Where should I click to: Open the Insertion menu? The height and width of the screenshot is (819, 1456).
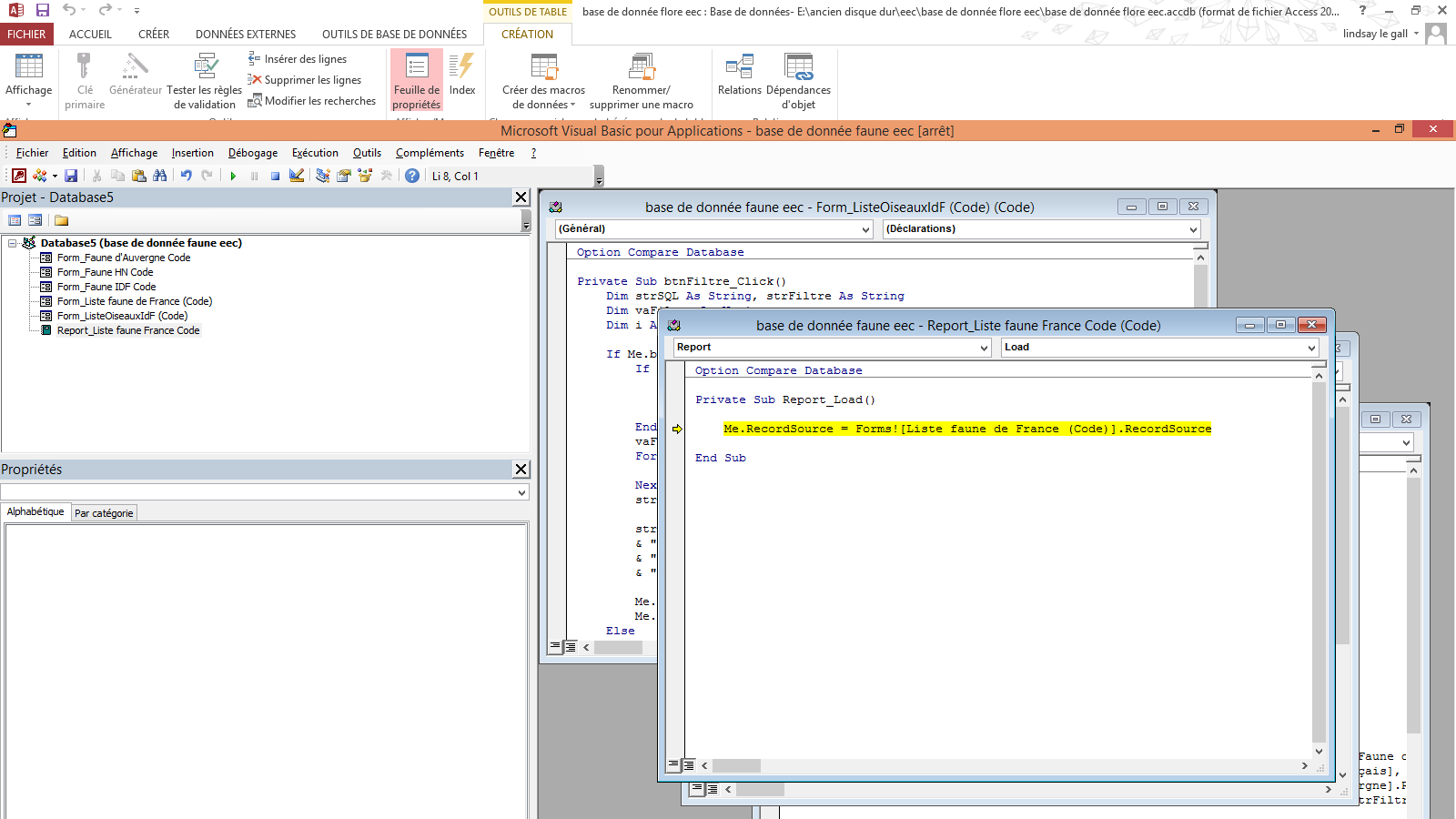point(193,153)
